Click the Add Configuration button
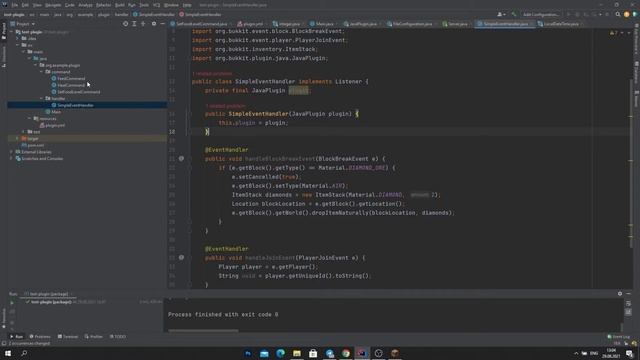640x360 pixels. coord(540,14)
